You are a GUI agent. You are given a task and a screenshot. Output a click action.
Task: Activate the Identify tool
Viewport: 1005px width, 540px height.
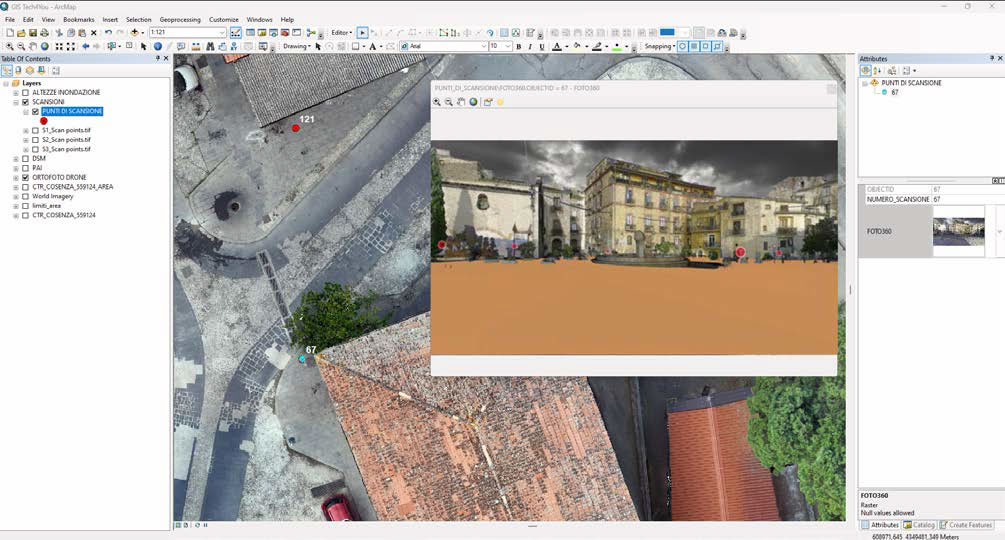pos(158,47)
